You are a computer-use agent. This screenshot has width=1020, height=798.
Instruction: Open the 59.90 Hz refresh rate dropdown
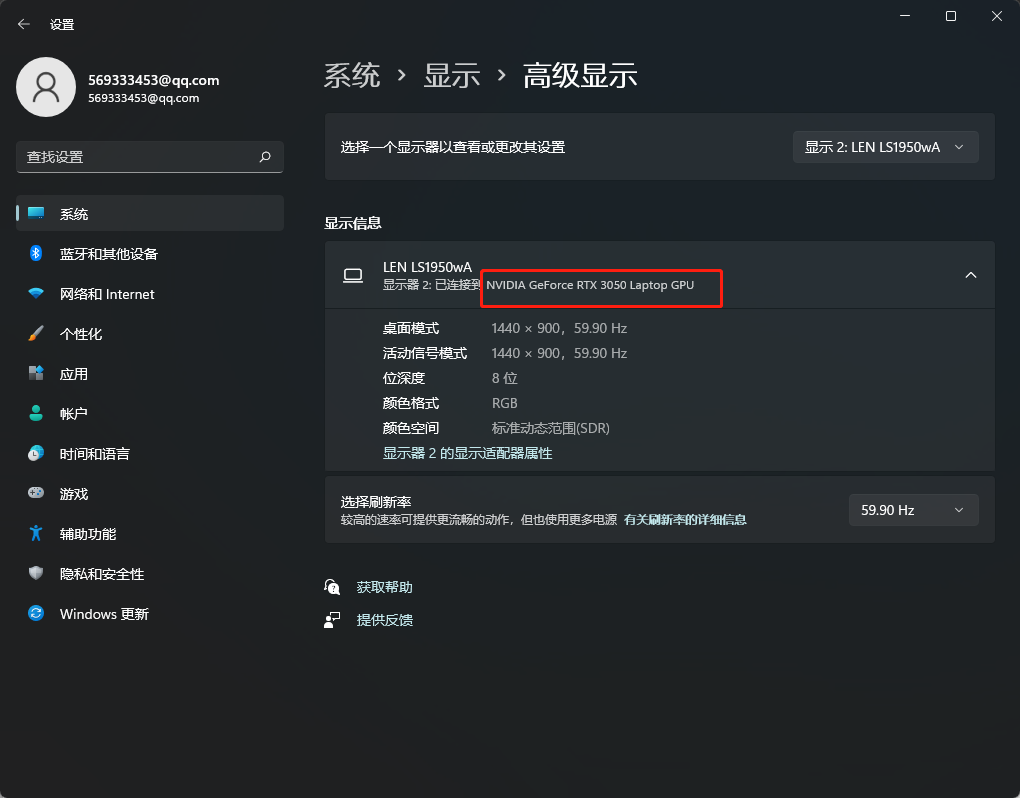point(913,510)
